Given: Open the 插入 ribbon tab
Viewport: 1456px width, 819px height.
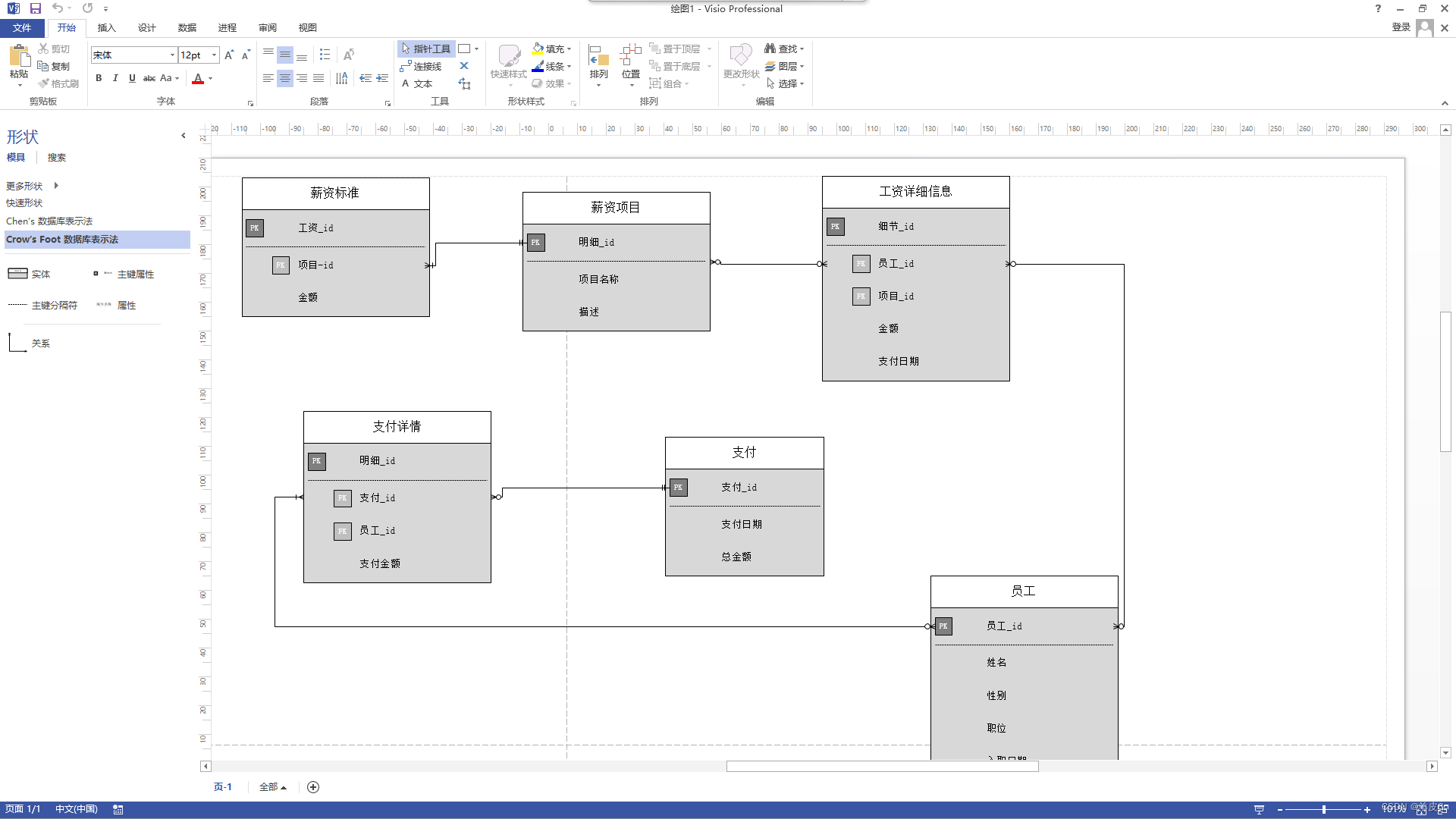Looking at the screenshot, I should [106, 28].
